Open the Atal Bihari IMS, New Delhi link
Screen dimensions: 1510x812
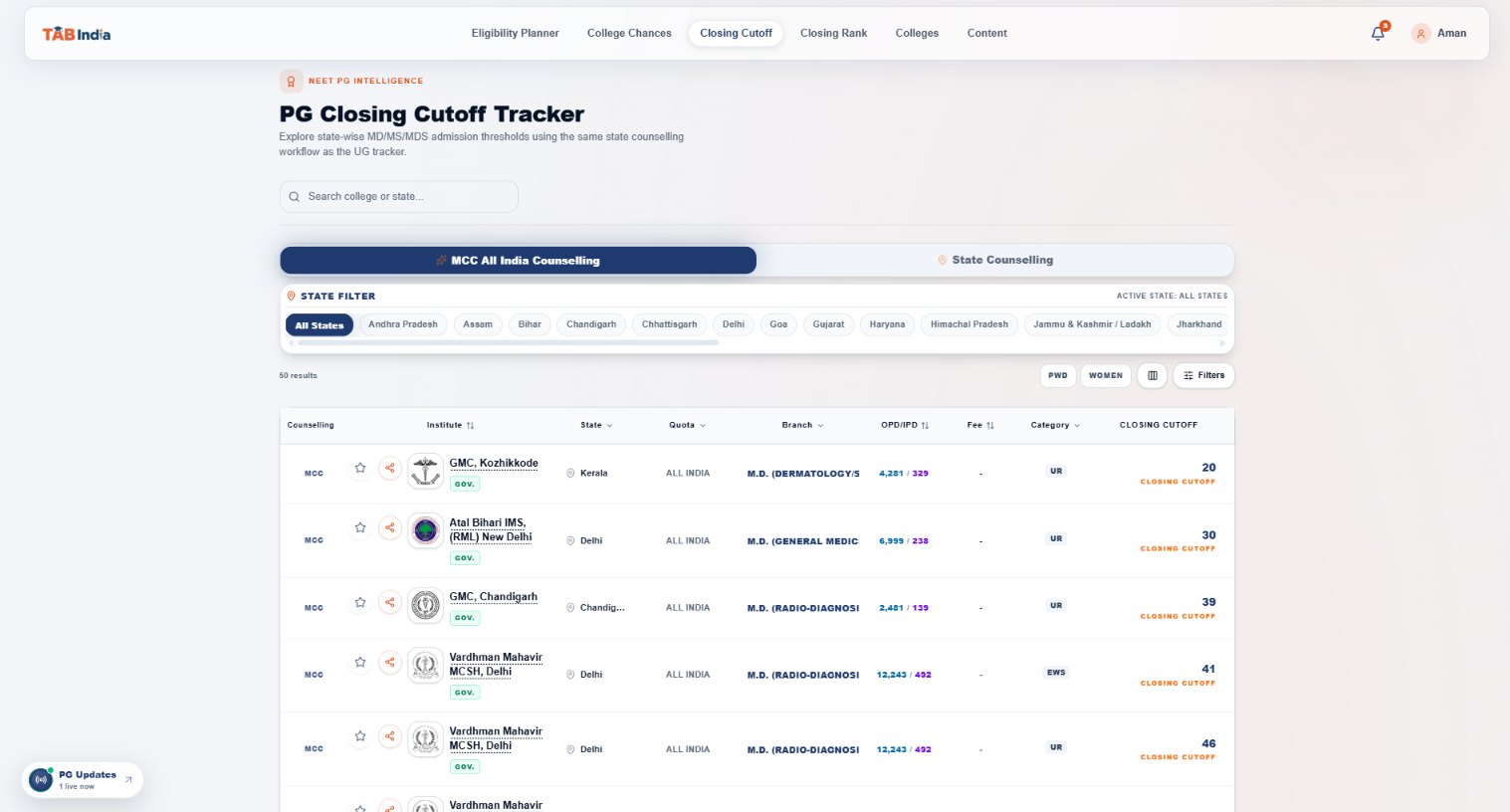tap(491, 529)
